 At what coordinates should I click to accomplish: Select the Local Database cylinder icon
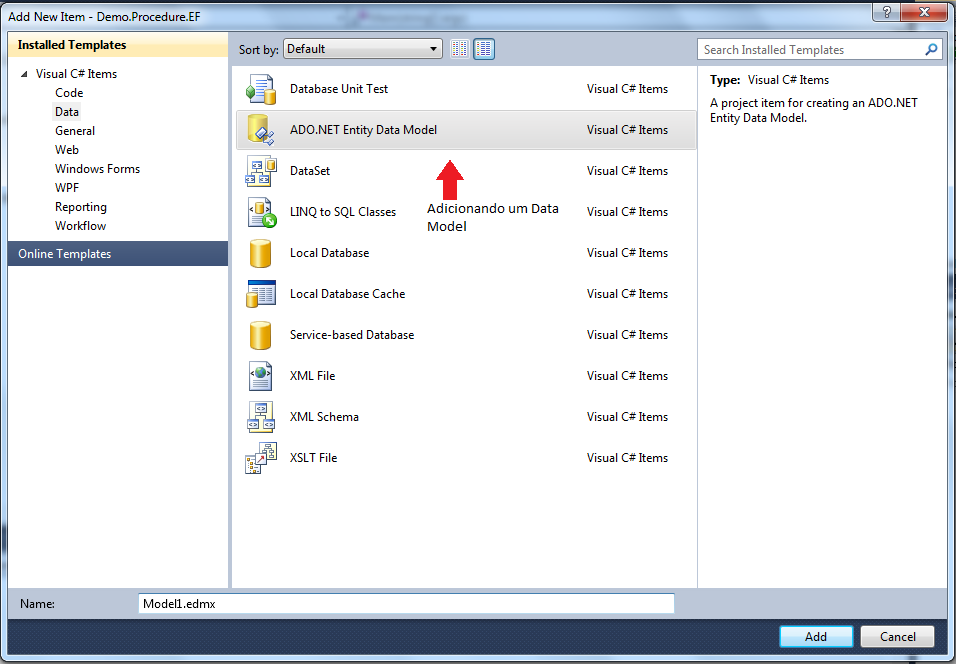click(260, 253)
